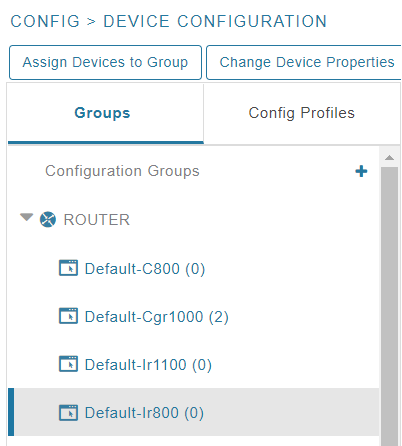
Task: Click the ROUTER label in tree
Action: pyautogui.click(x=97, y=220)
